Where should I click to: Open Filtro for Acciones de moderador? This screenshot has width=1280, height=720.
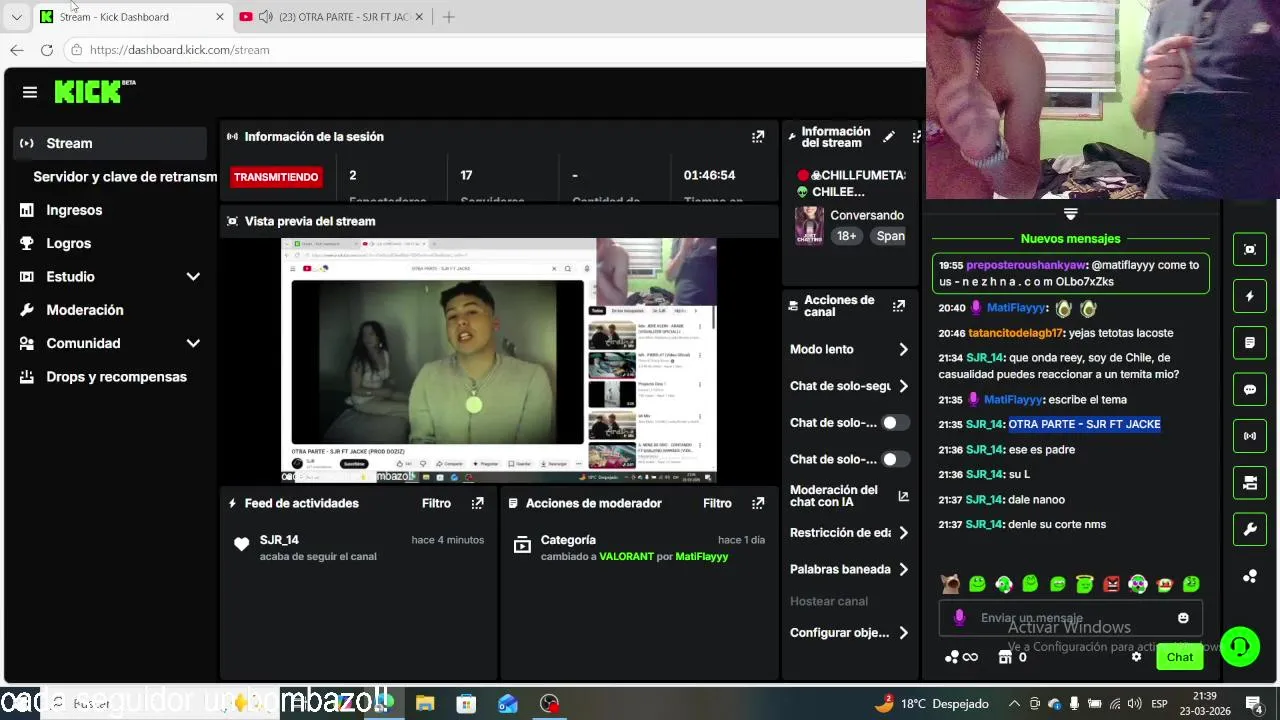pyautogui.click(x=717, y=503)
